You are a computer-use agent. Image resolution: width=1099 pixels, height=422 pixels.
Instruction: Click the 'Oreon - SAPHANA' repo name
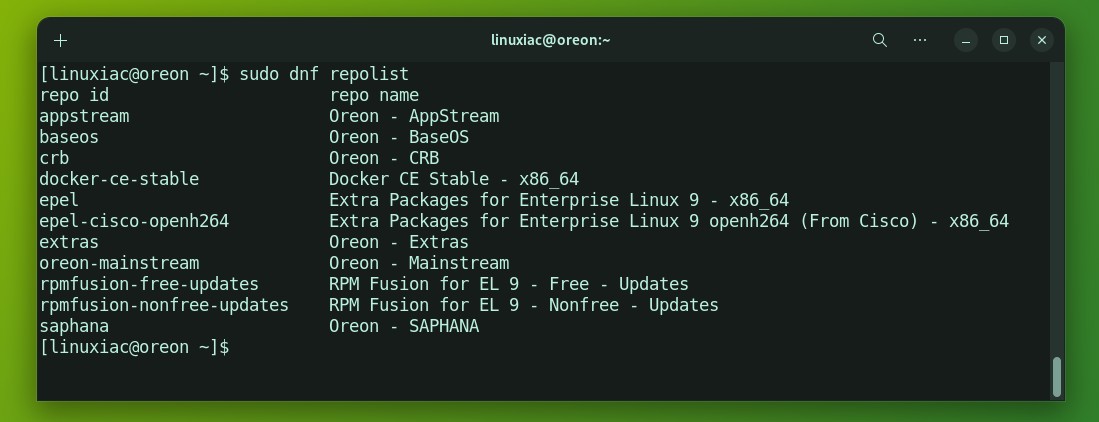coord(404,326)
